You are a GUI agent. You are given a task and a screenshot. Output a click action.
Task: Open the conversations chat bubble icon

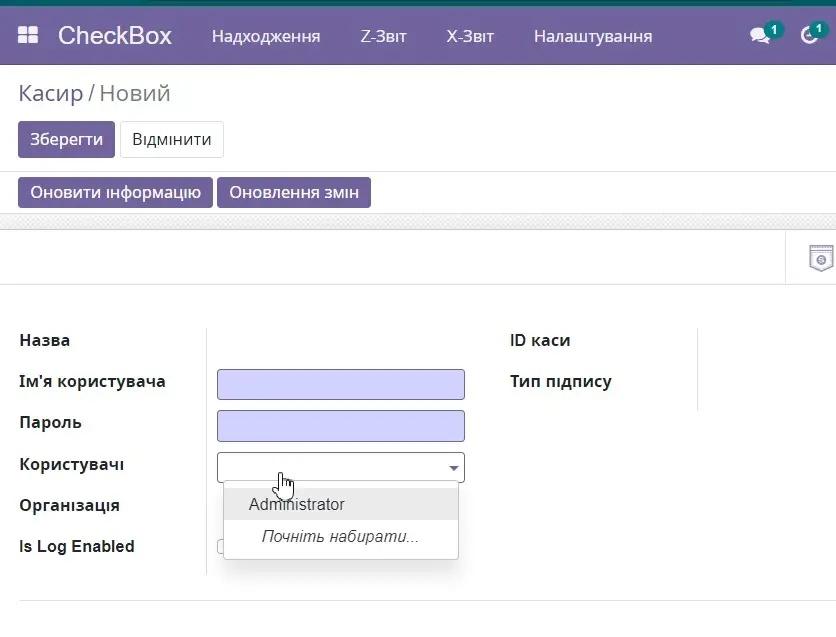760,36
